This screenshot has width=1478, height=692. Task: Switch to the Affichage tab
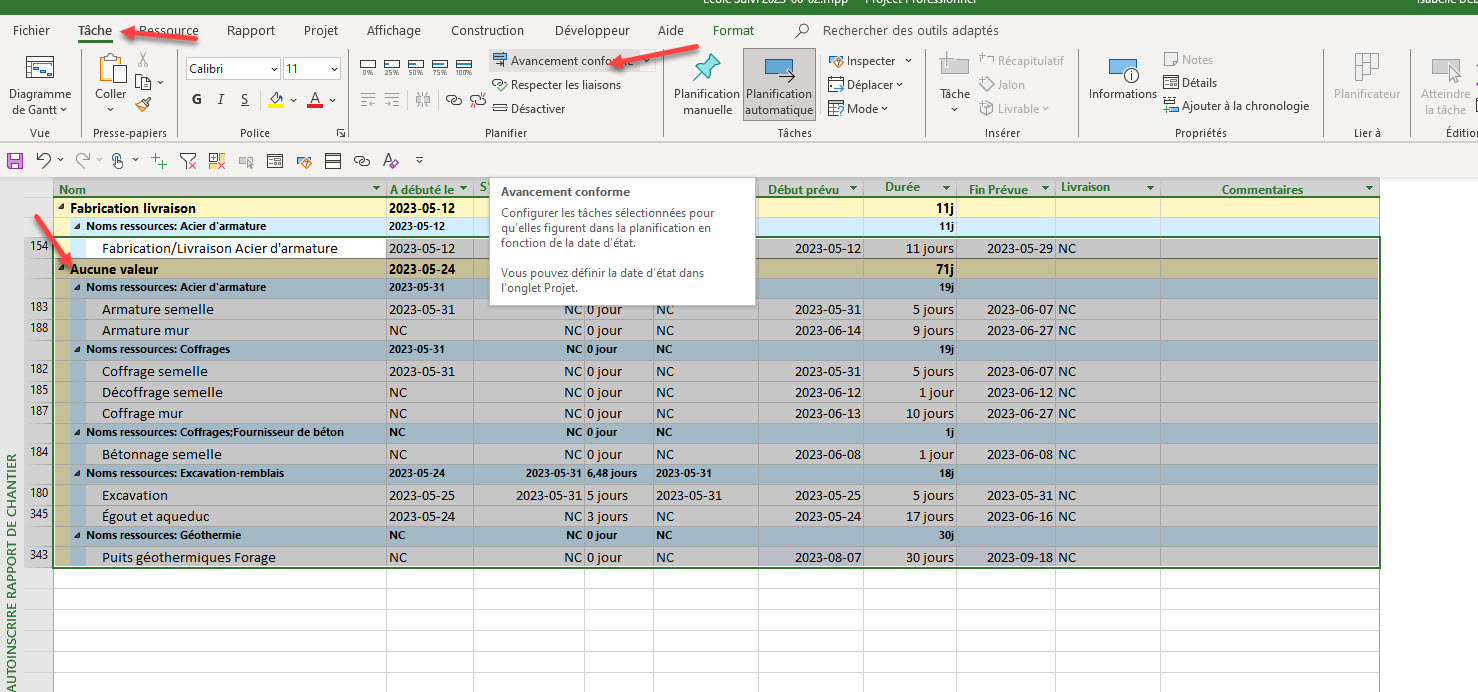(x=393, y=31)
